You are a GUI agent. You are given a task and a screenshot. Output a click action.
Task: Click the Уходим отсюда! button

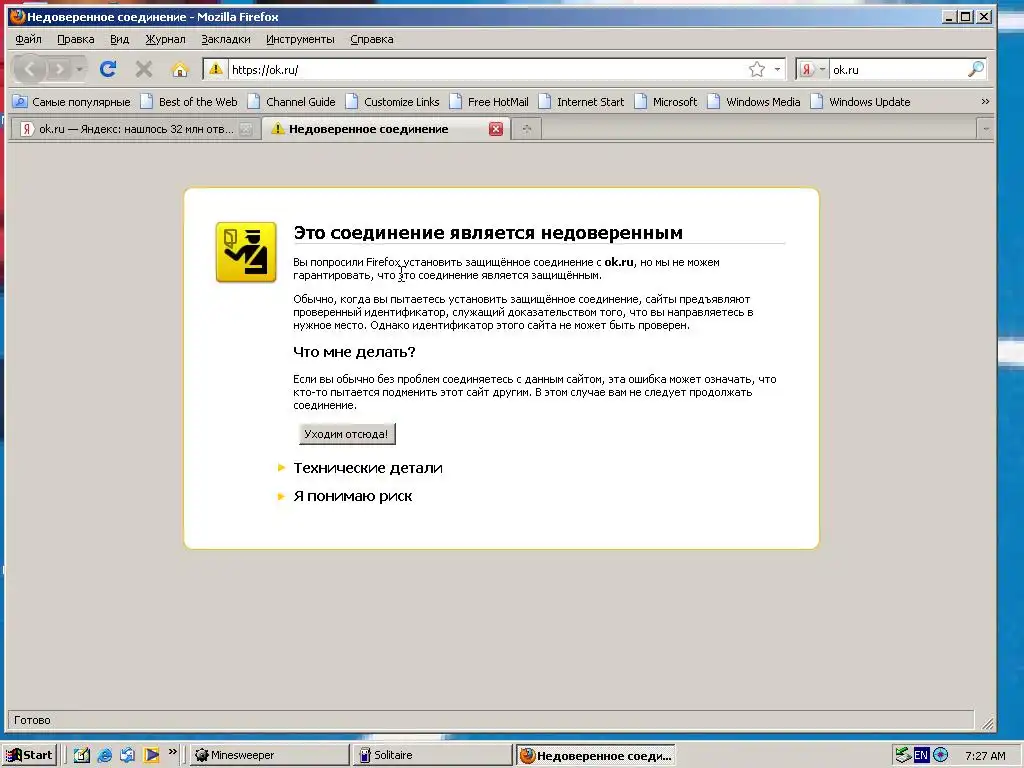pos(347,434)
